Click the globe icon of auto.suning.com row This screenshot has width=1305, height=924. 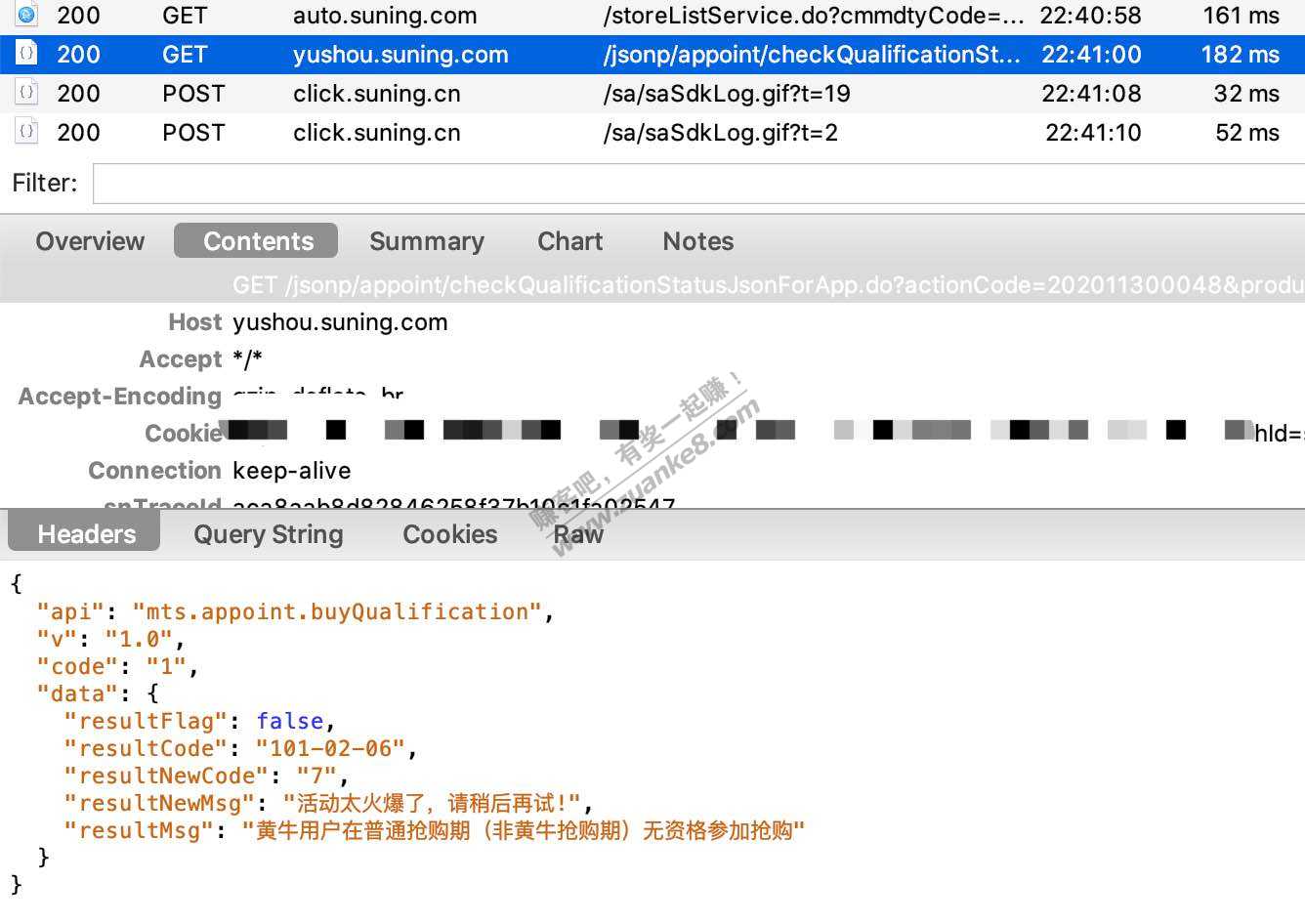pyautogui.click(x=26, y=15)
